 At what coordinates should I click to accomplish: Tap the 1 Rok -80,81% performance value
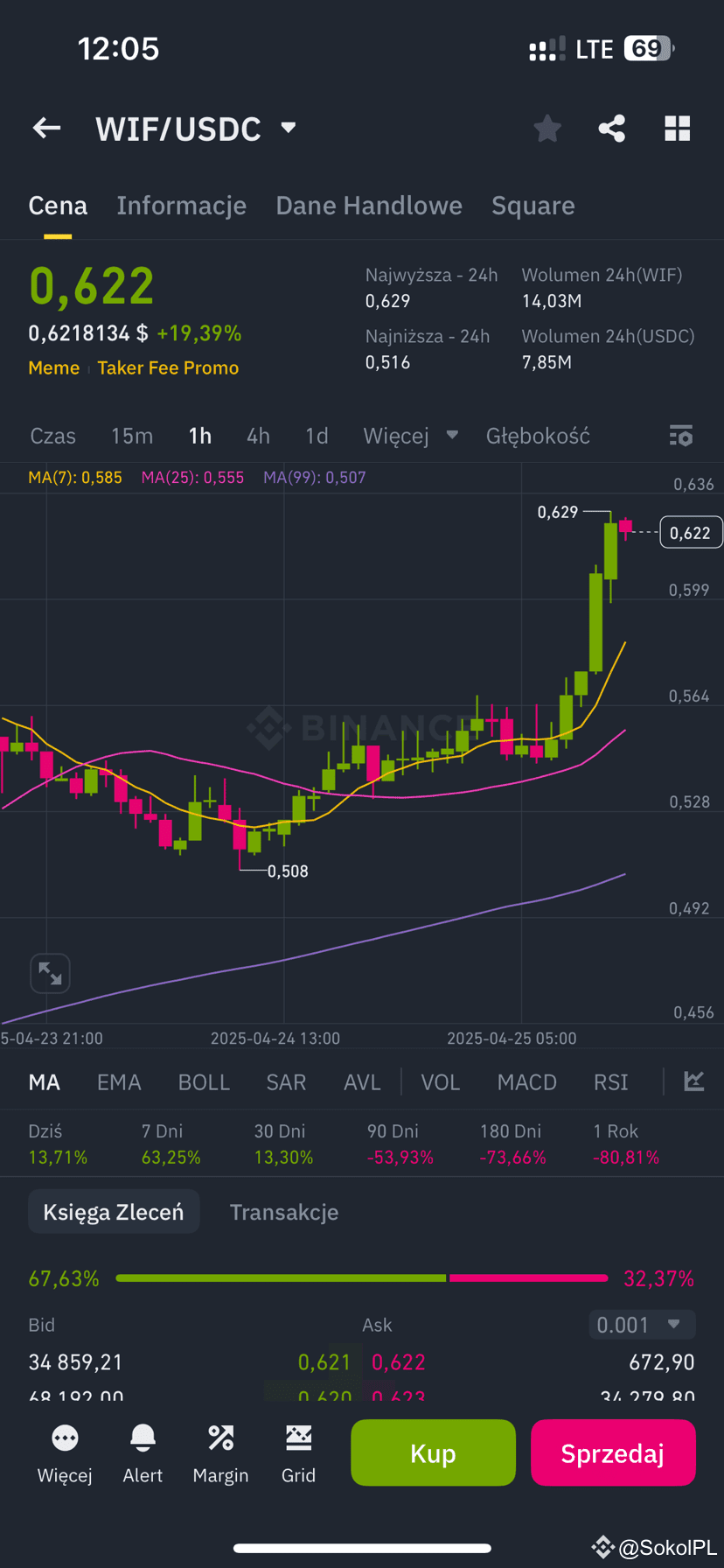tap(626, 1157)
